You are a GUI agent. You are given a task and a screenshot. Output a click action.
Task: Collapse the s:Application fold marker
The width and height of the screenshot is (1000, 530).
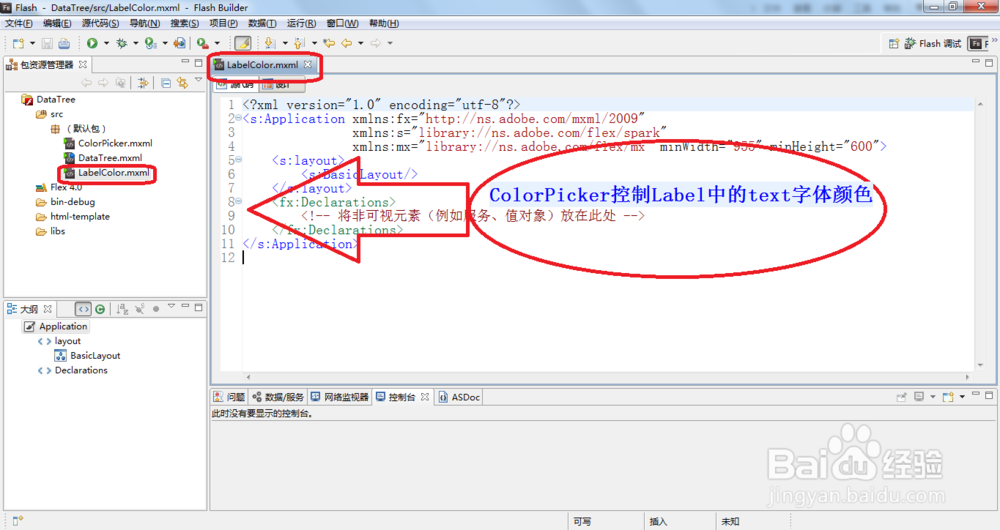tap(239, 118)
